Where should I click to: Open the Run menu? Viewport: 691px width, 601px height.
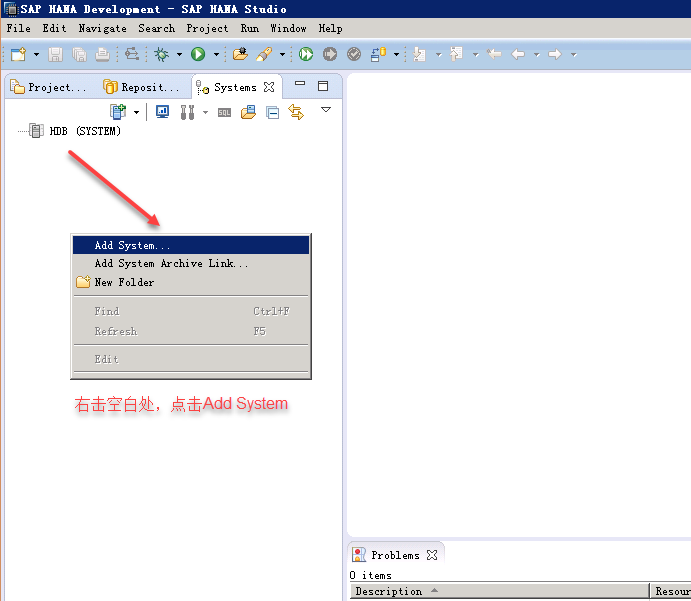249,28
